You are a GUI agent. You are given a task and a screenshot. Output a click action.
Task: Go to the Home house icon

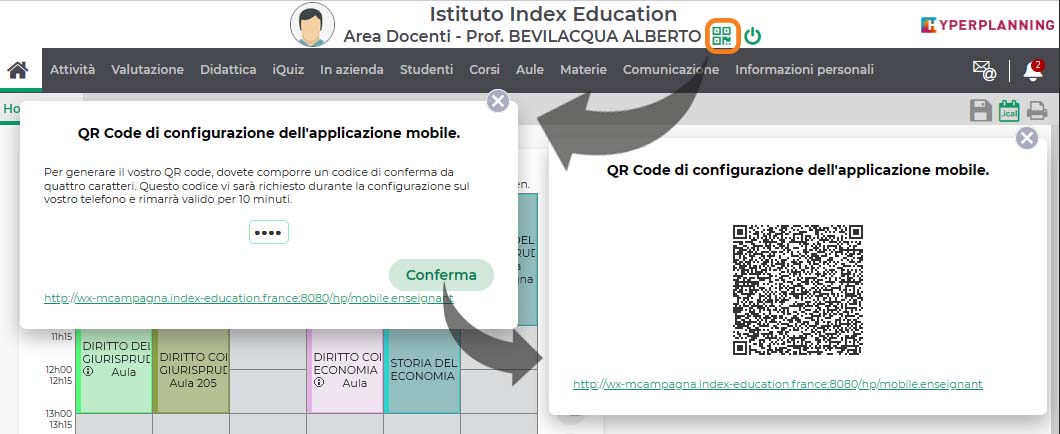point(18,70)
